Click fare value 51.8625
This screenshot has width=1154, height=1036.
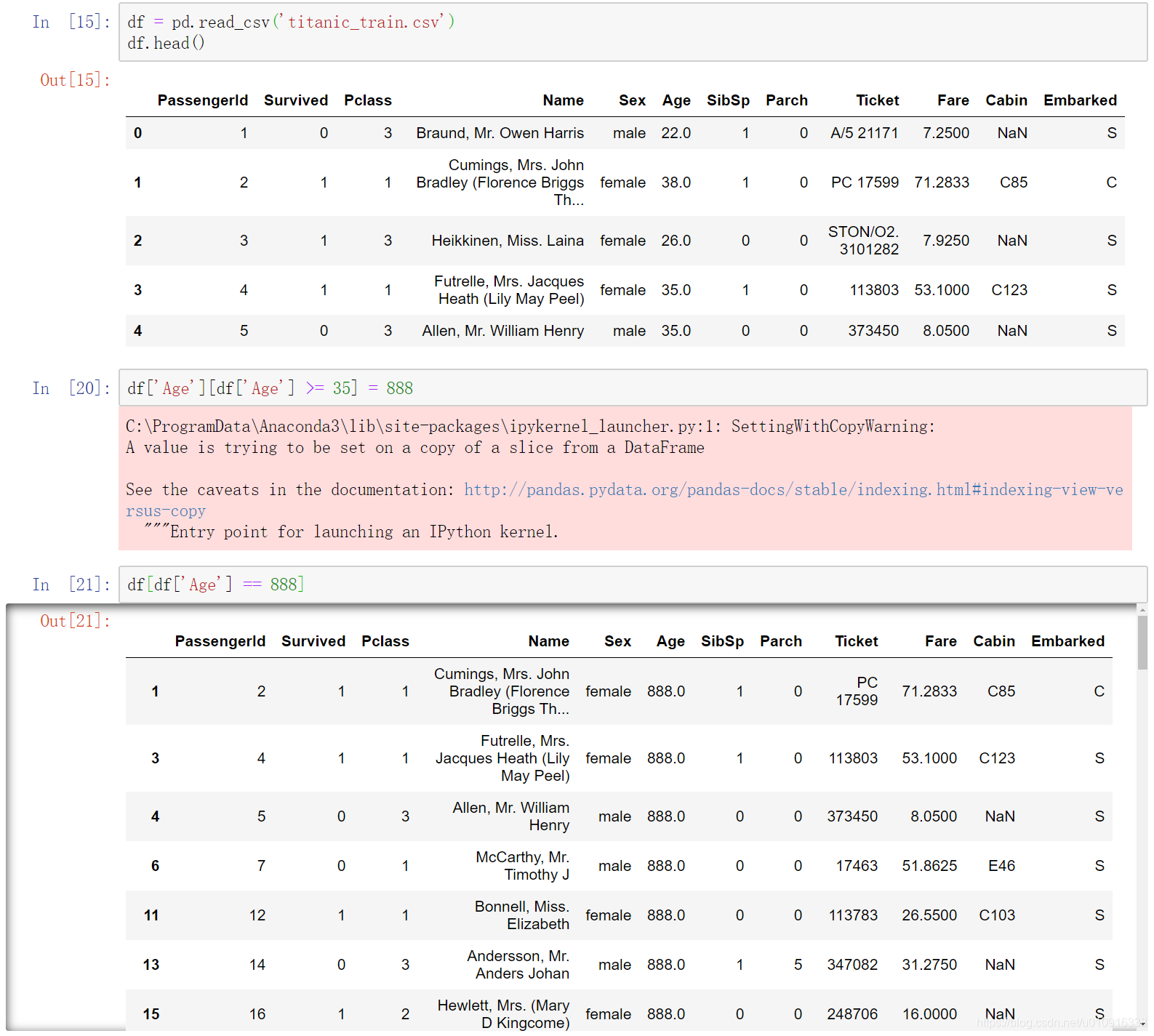(x=929, y=866)
